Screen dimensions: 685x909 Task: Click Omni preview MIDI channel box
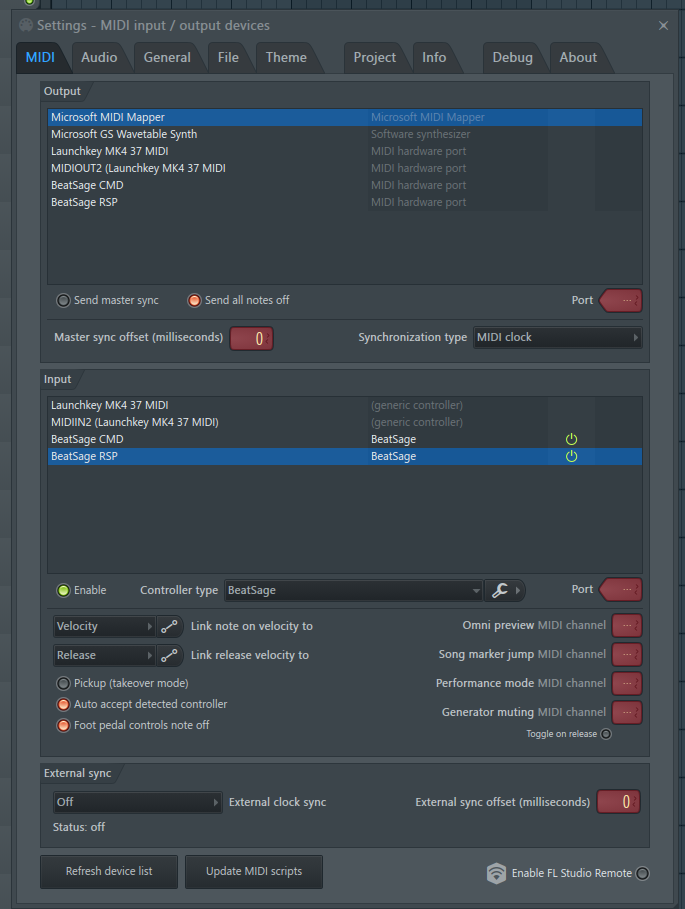point(627,626)
